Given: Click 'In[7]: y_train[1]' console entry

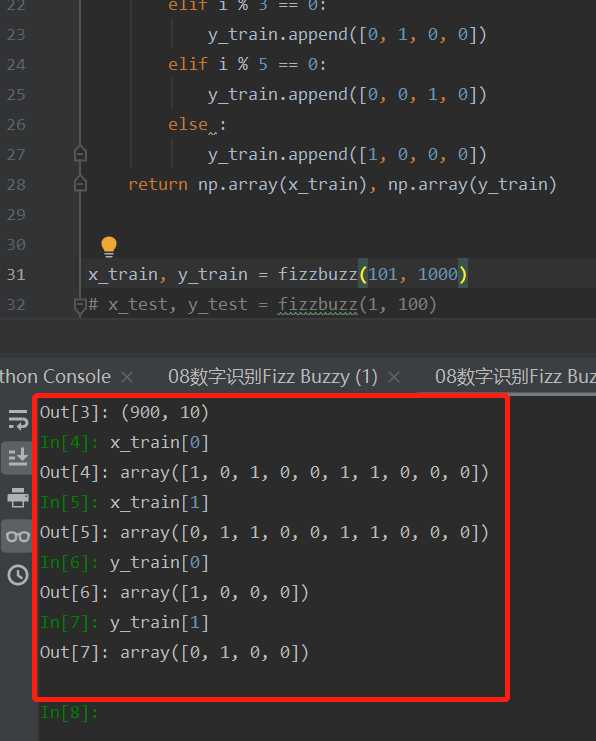Looking at the screenshot, I should click(x=124, y=623).
